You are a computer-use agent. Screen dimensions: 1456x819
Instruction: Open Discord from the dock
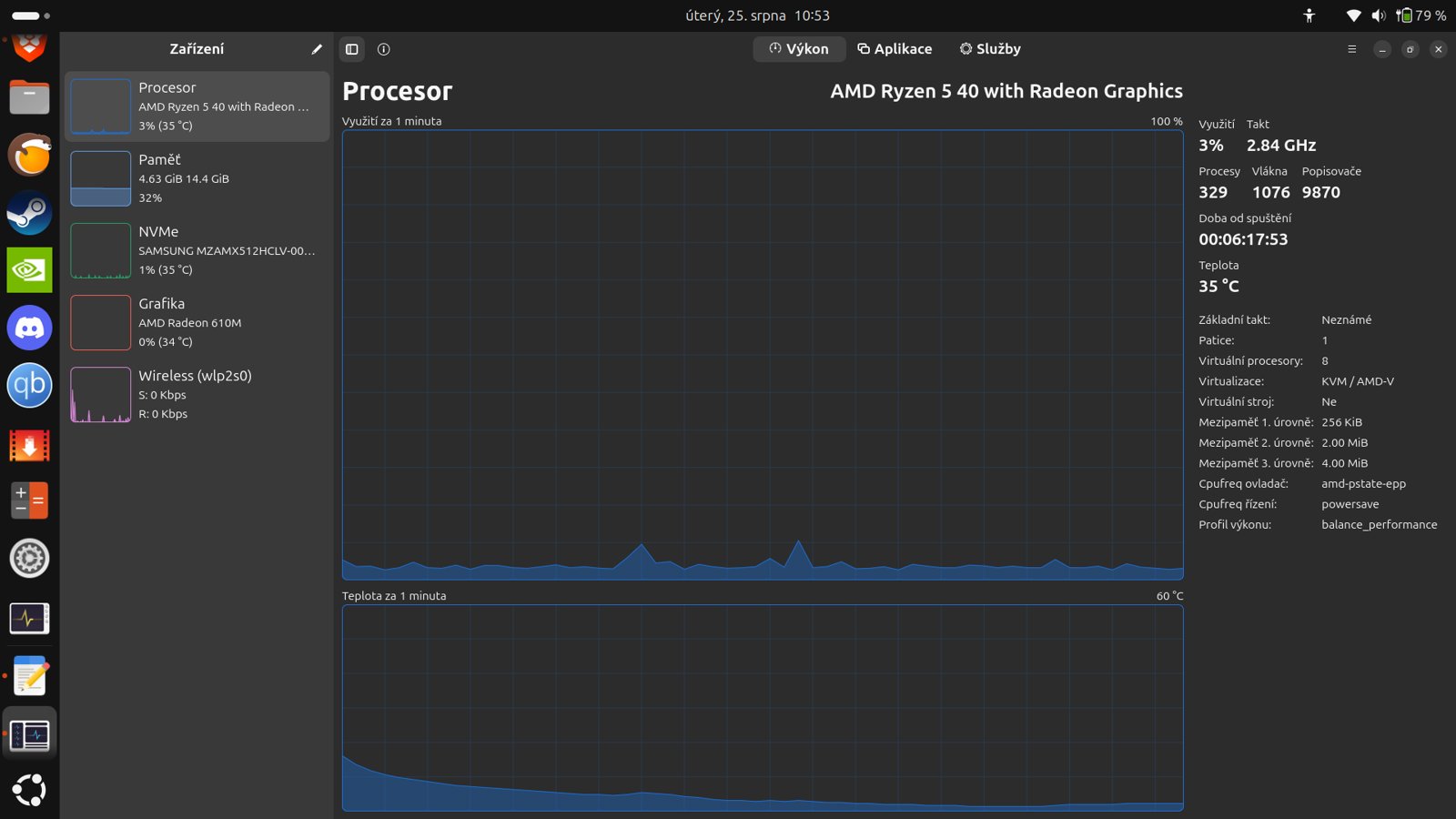point(30,328)
